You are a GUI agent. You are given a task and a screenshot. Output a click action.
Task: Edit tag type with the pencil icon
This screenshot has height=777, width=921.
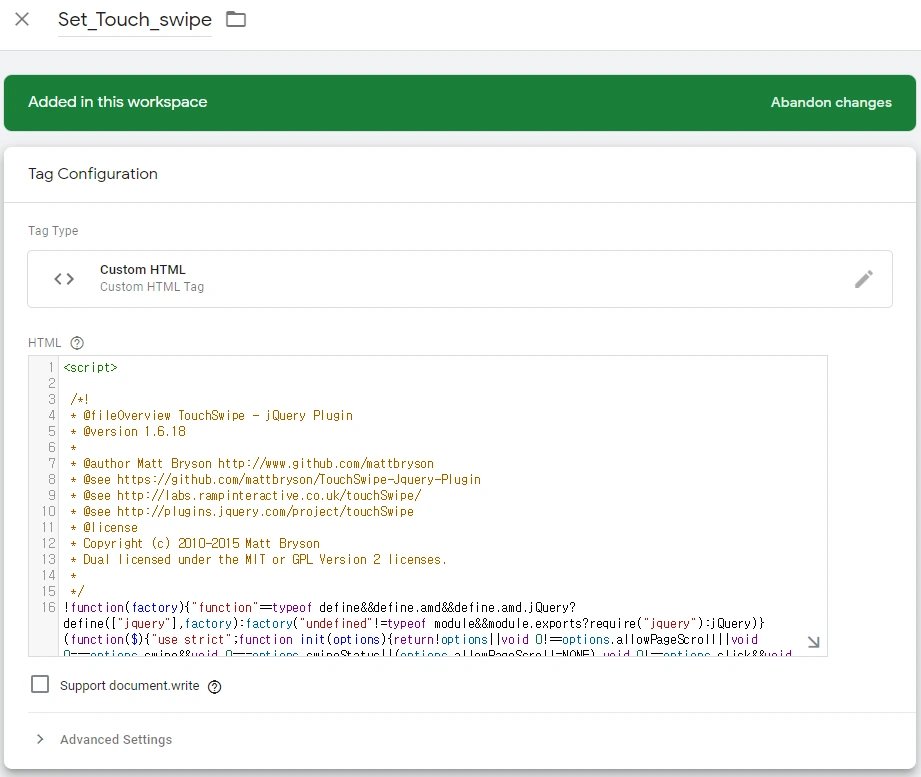(x=863, y=279)
